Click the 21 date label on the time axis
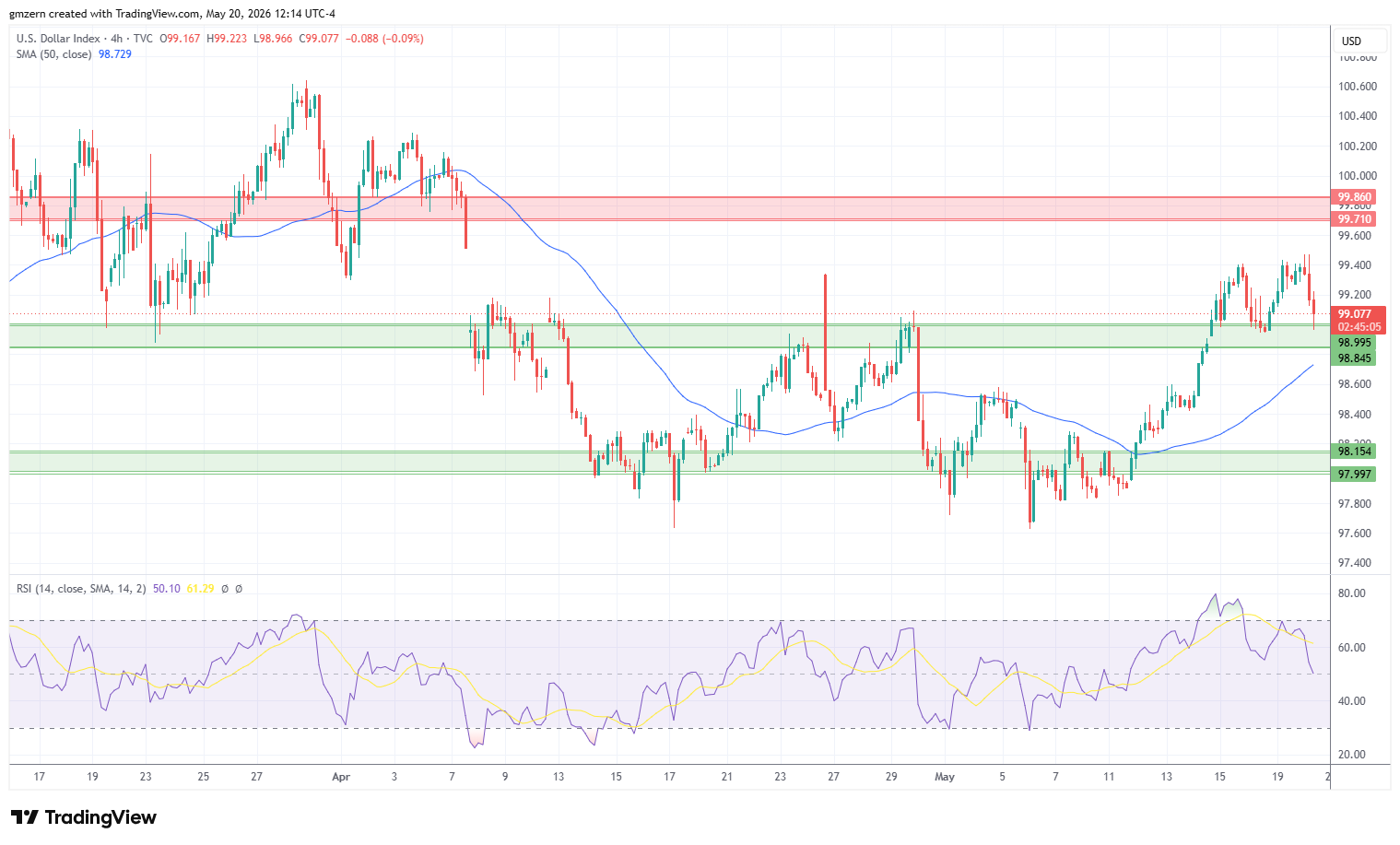This screenshot has height=845, width=1400. (x=727, y=777)
